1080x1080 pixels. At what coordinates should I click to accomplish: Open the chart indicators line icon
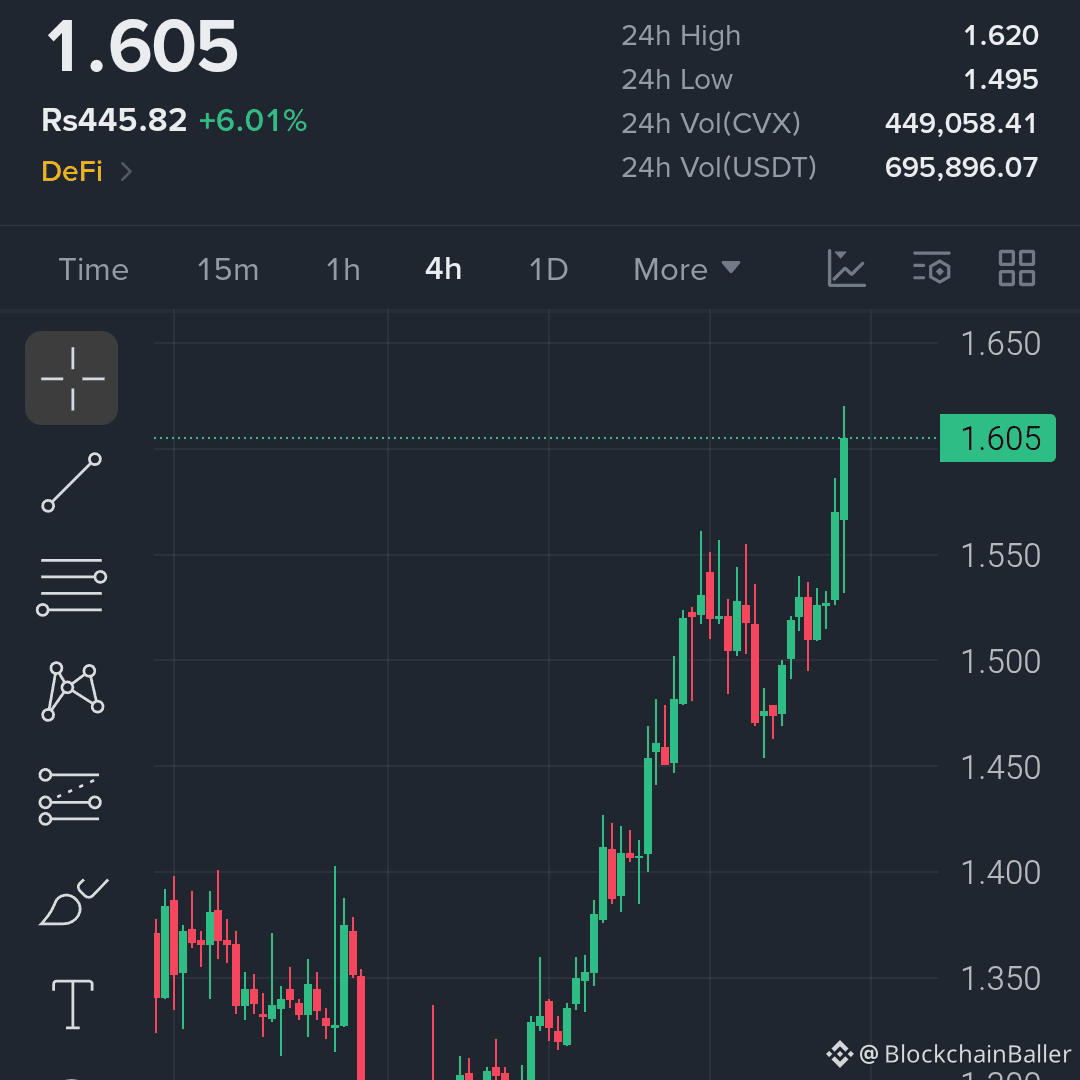point(847,269)
